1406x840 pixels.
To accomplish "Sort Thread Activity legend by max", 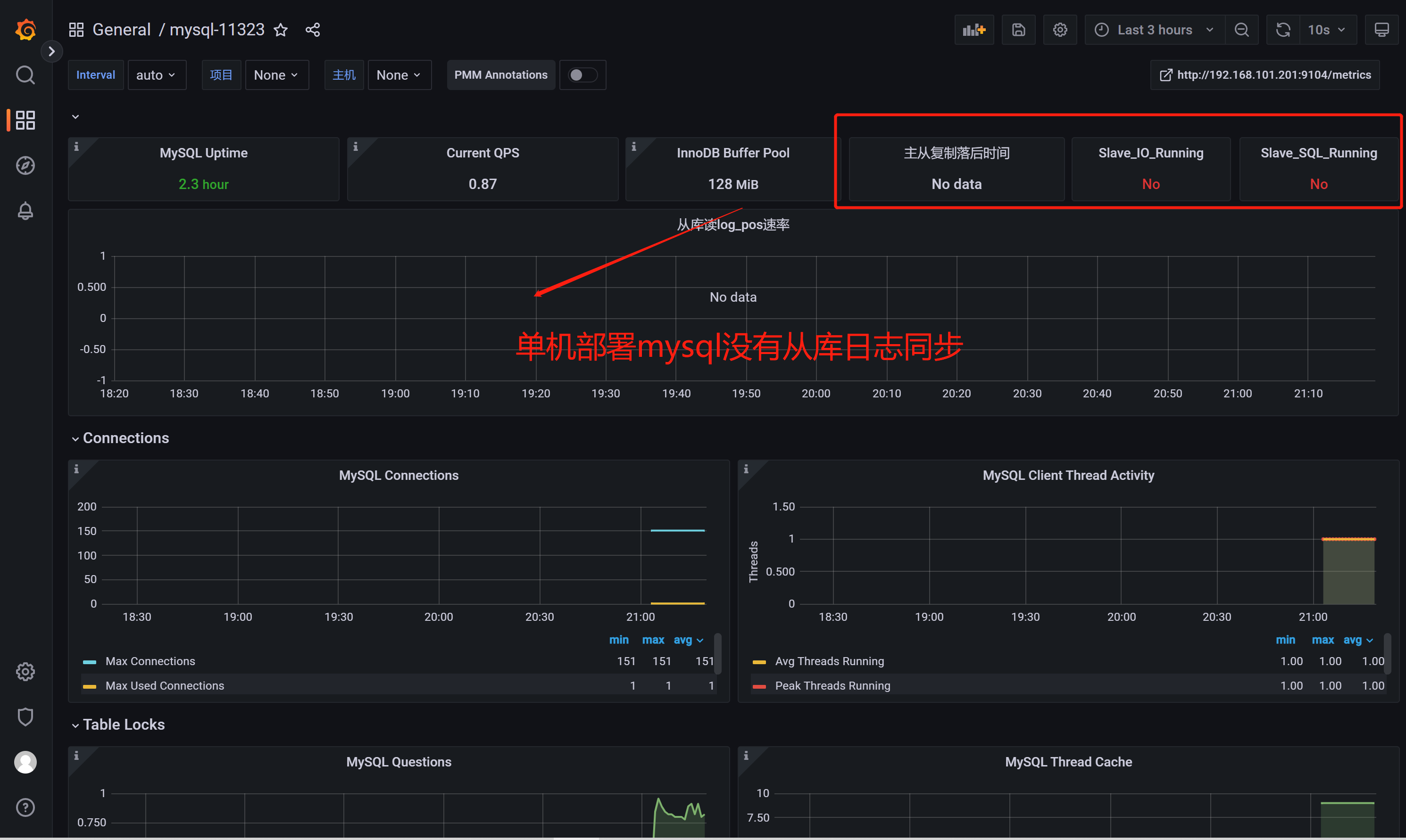I will tap(1323, 640).
